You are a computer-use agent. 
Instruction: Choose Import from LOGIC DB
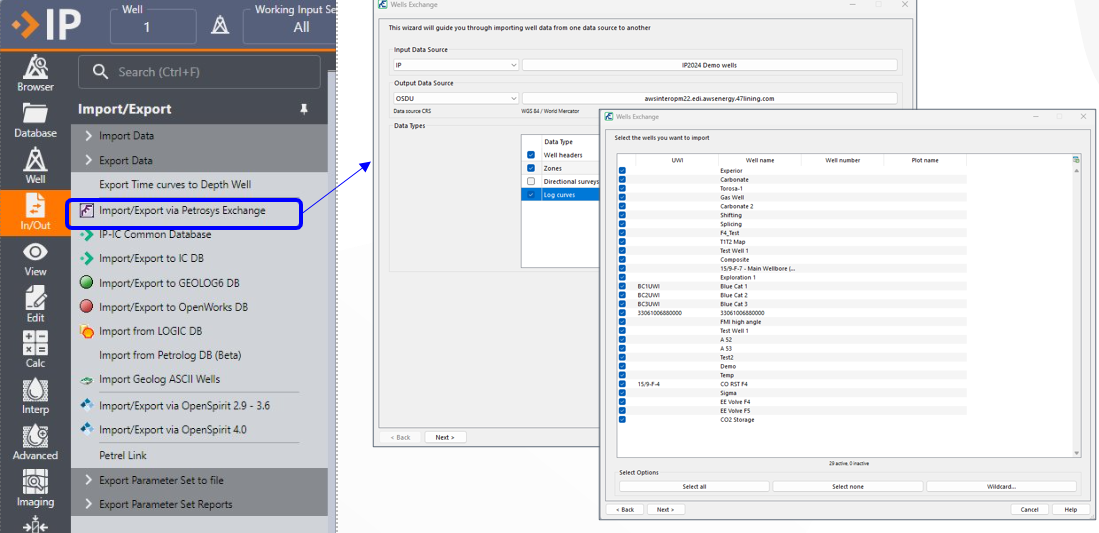[151, 330]
